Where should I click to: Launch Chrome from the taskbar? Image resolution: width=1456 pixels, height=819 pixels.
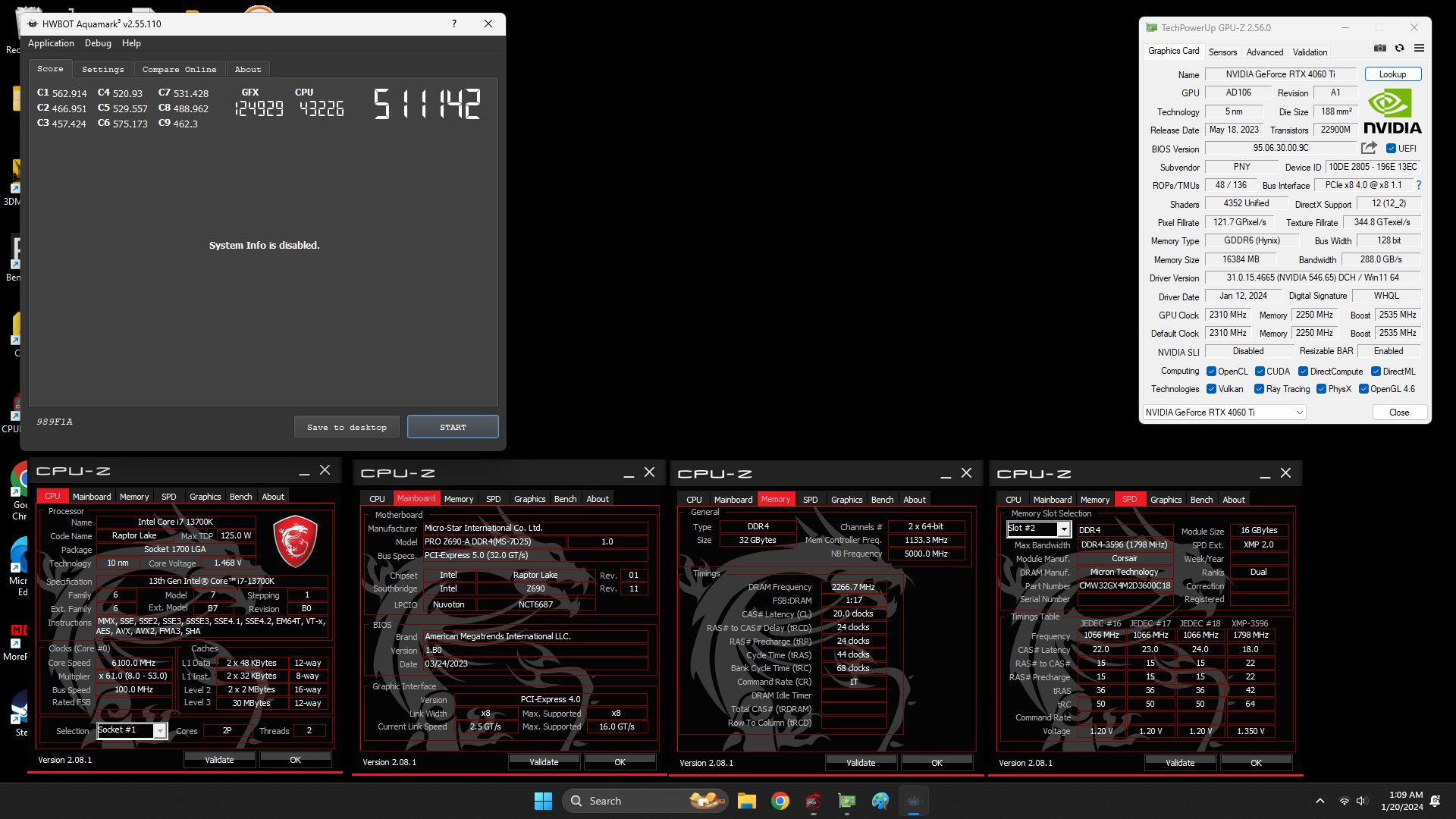[x=780, y=801]
